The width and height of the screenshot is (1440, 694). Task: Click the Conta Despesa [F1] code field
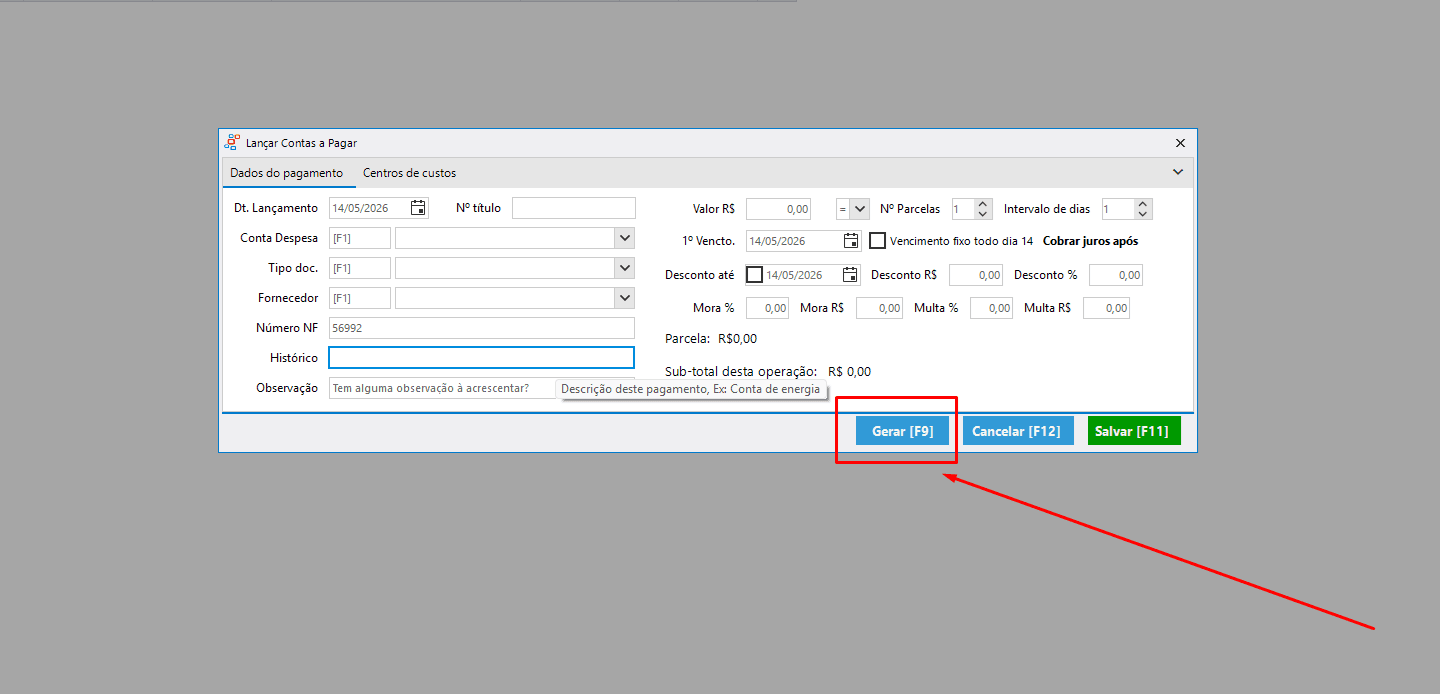[x=360, y=238]
